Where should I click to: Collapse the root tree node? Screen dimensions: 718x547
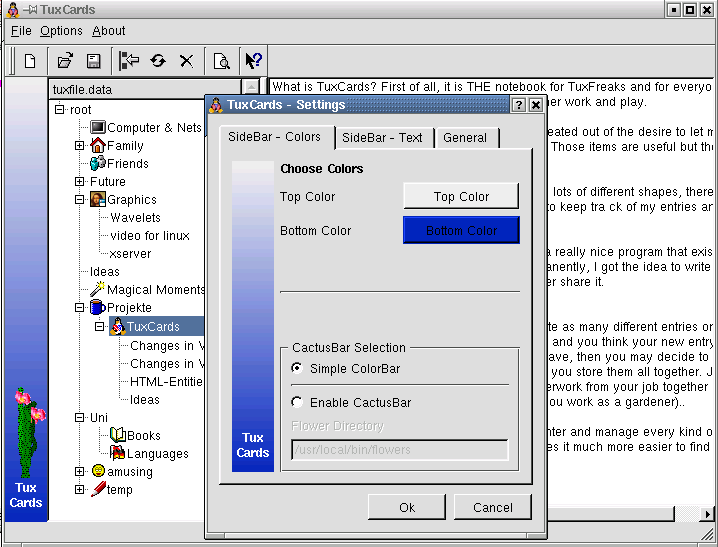[x=59, y=109]
